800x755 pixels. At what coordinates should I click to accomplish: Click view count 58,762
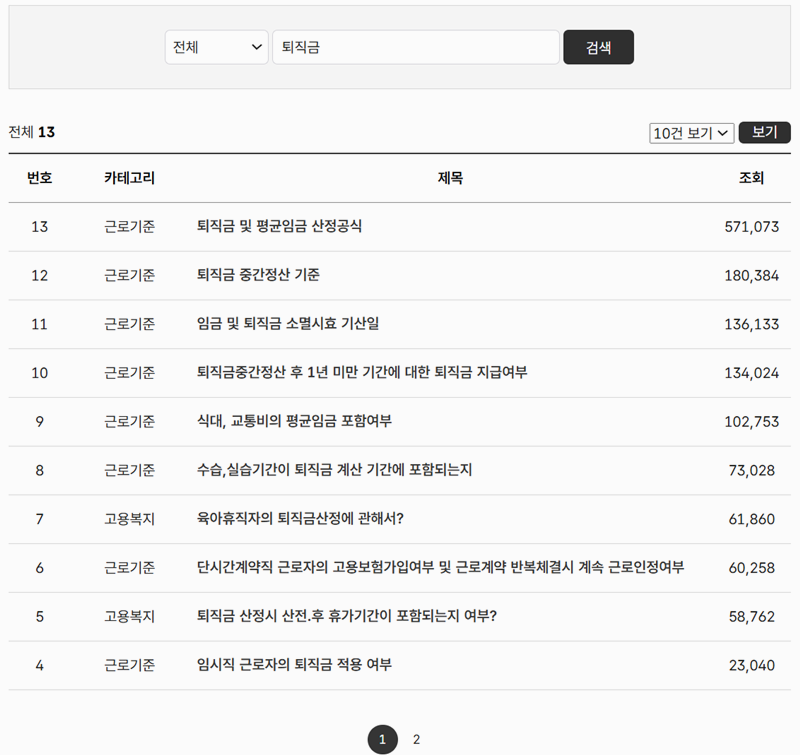pyautogui.click(x=752, y=616)
